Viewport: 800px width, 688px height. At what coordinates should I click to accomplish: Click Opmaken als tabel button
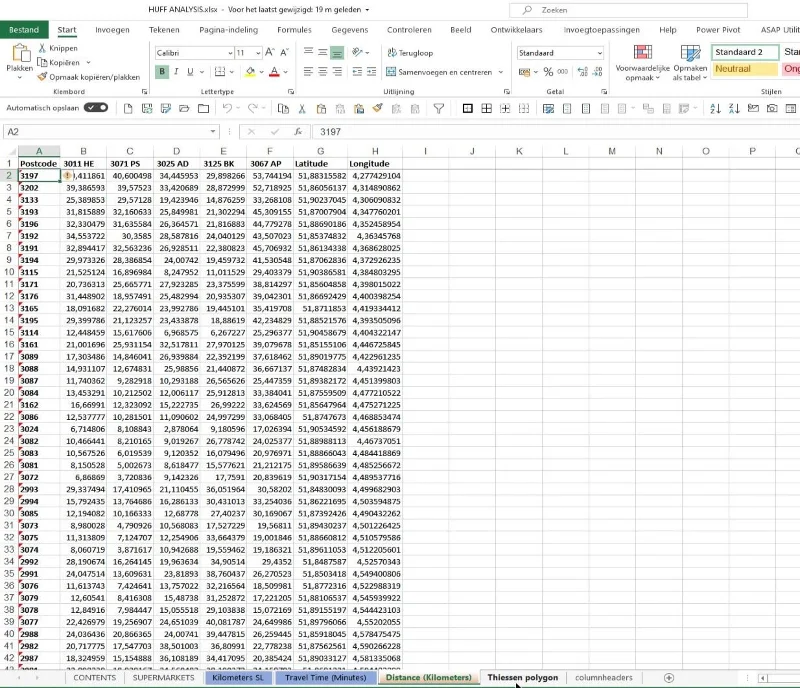coord(690,63)
